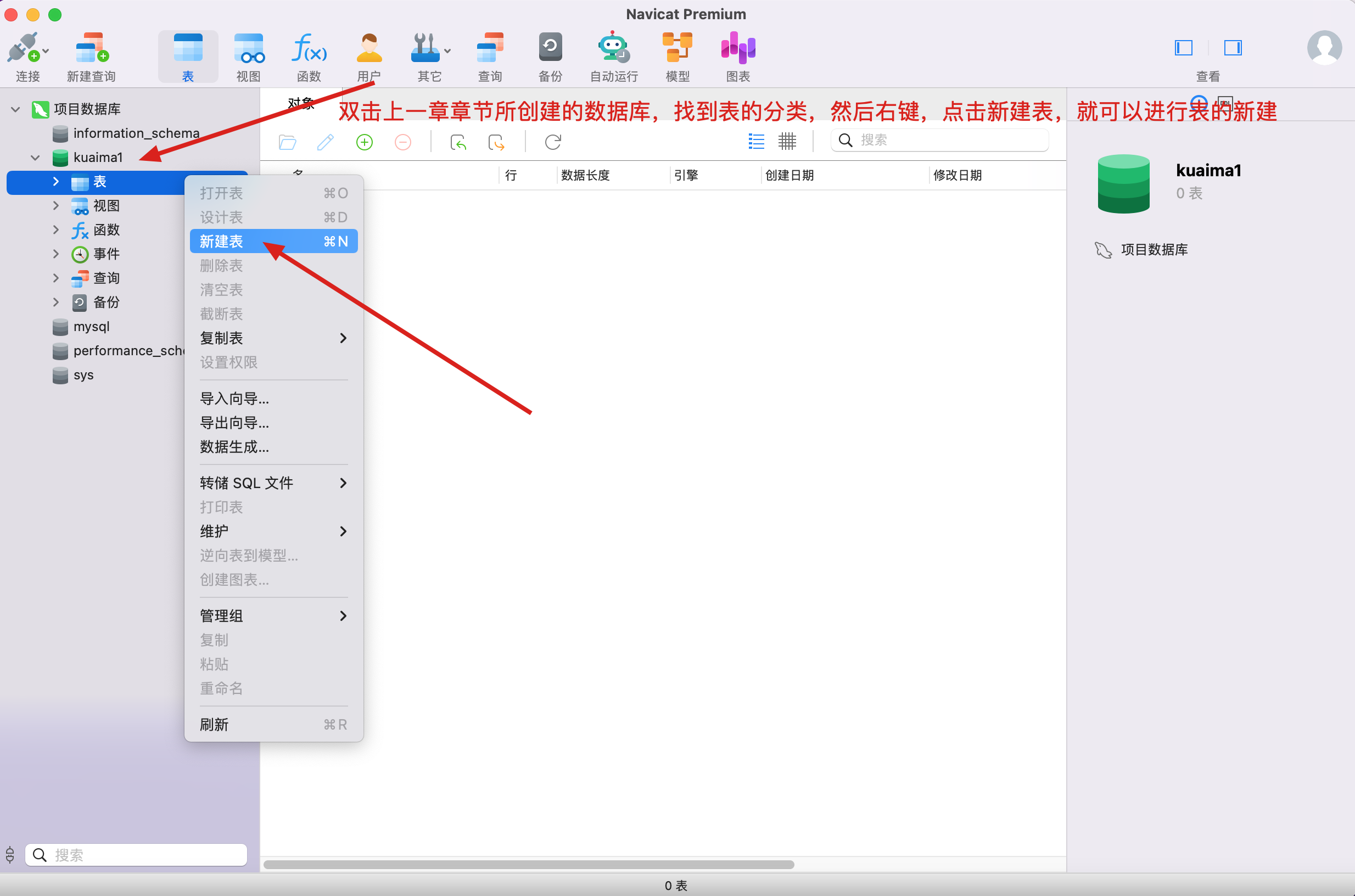Screen dimensions: 1355x896
Task: Expand the 事件 tree node
Action: pos(55,254)
